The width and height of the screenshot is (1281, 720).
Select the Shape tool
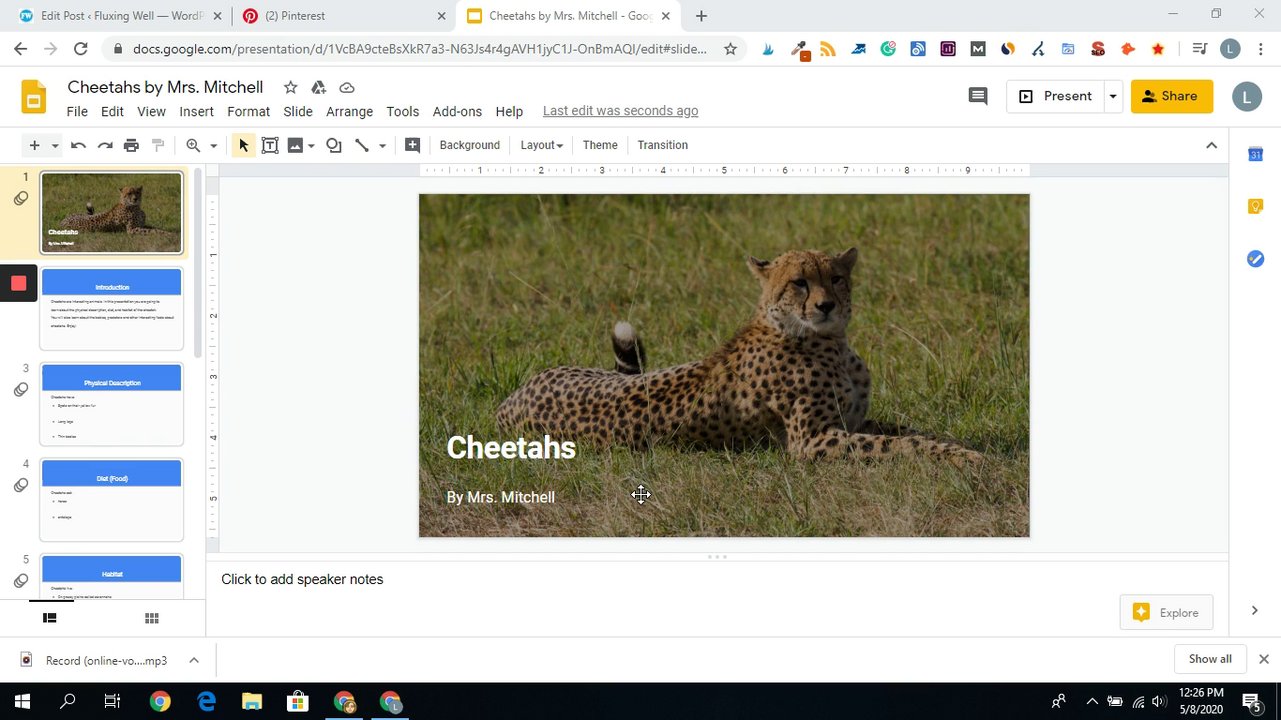(334, 145)
